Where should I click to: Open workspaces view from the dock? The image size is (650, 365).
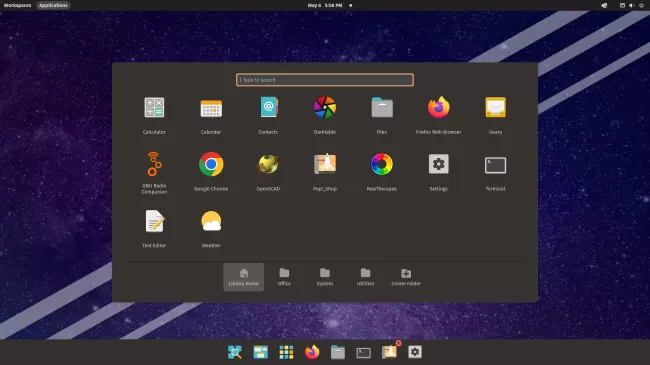[x=261, y=352]
